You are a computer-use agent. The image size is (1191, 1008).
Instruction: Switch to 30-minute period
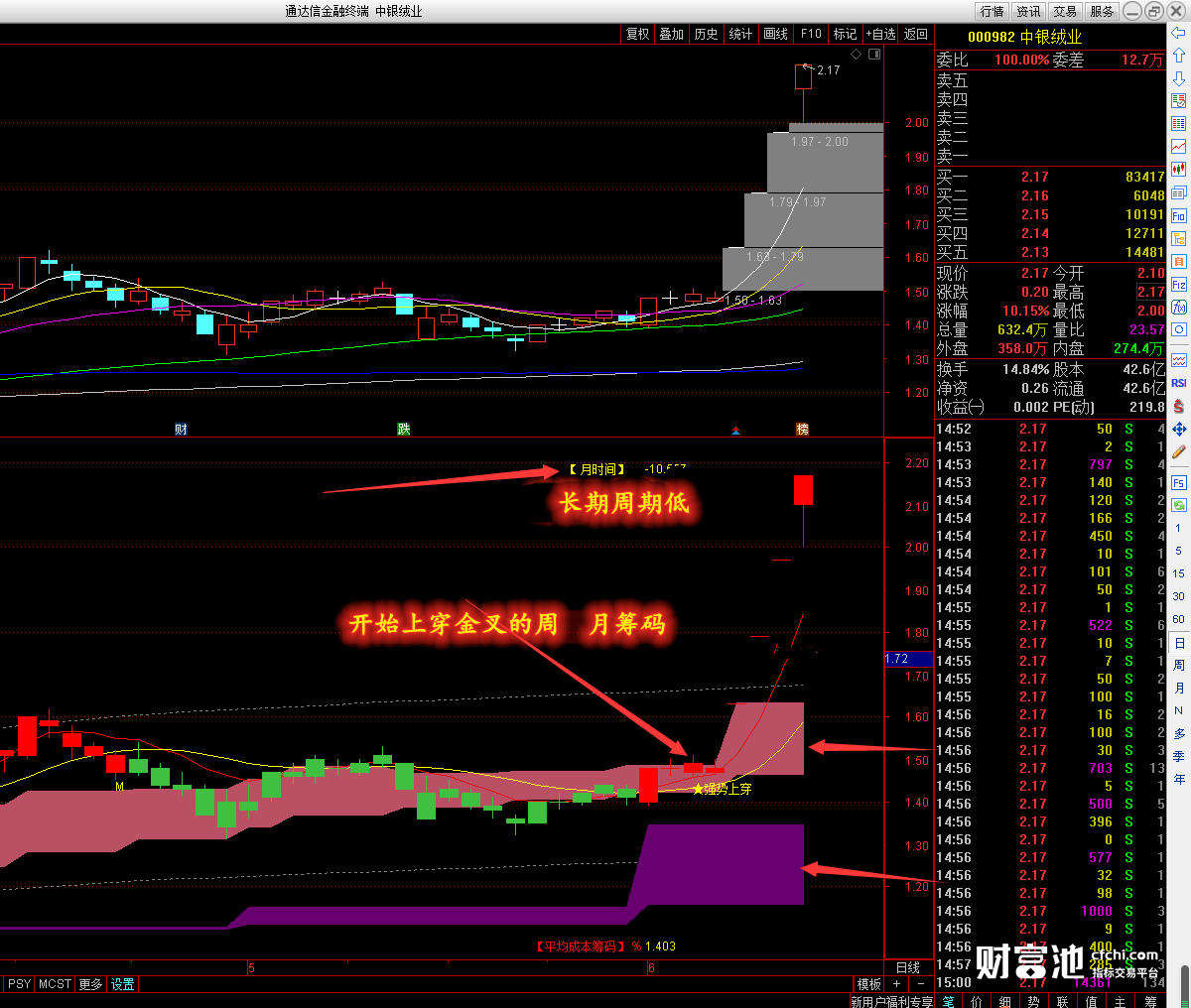tap(1179, 596)
